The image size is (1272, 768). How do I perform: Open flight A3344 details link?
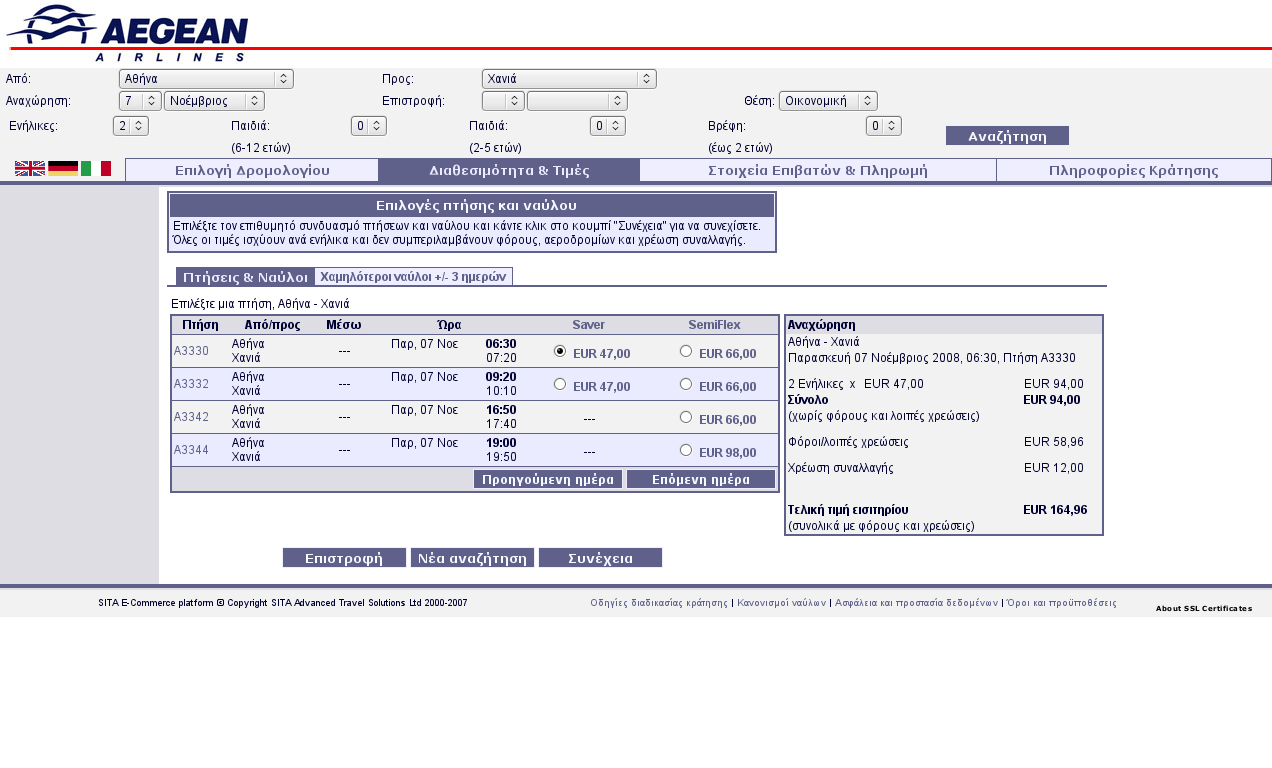191,450
